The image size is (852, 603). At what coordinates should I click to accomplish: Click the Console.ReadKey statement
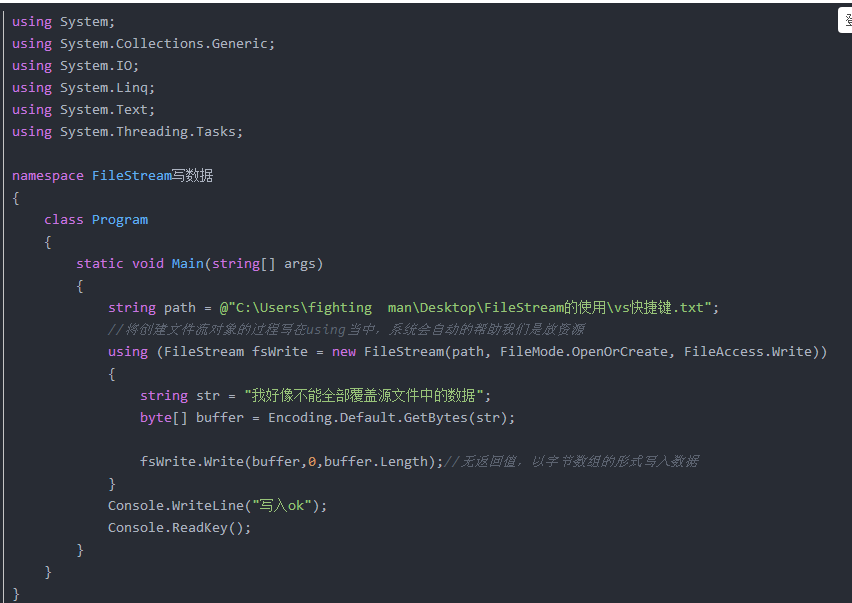click(179, 527)
